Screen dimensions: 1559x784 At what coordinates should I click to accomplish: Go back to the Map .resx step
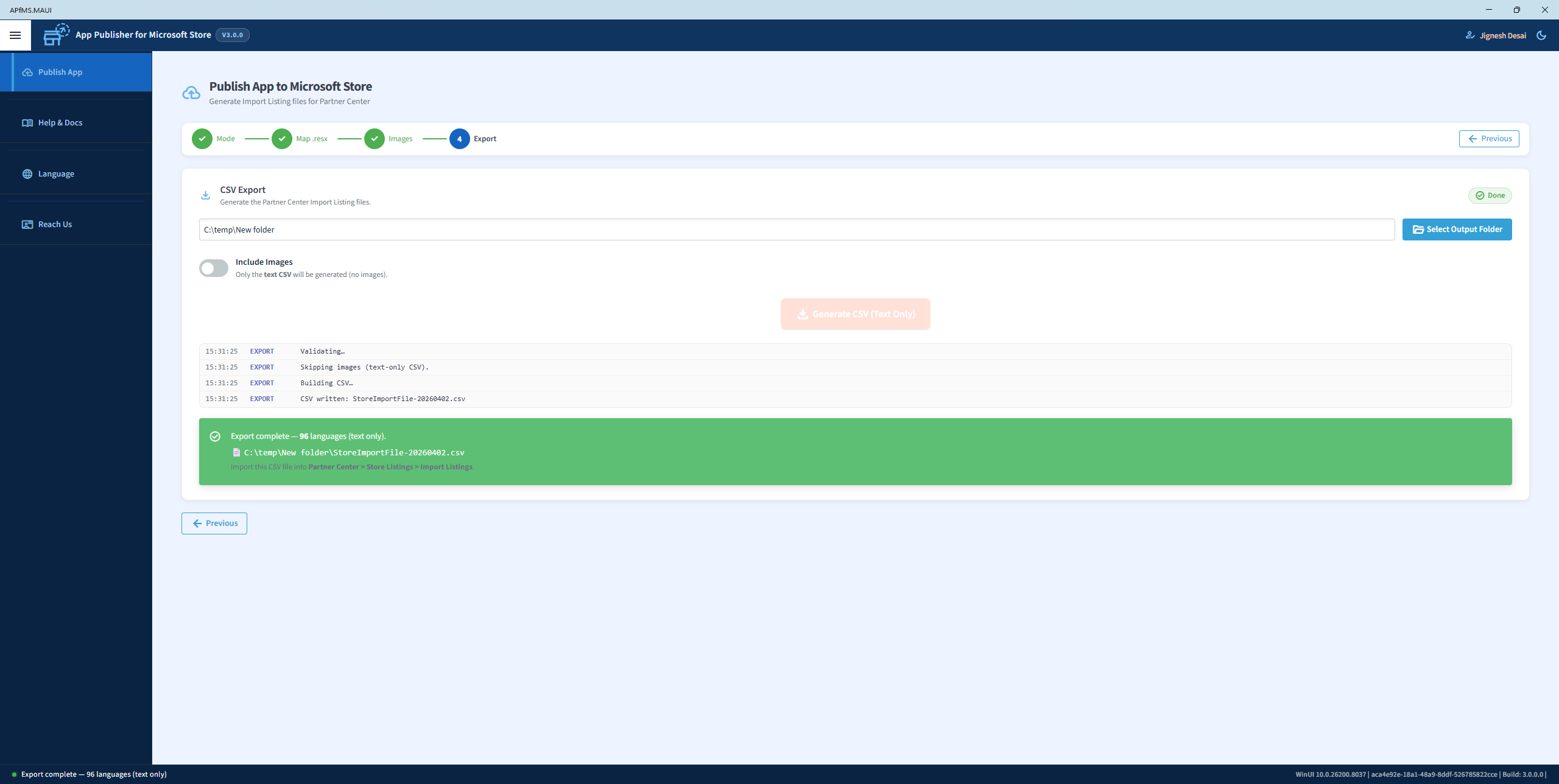[x=282, y=138]
